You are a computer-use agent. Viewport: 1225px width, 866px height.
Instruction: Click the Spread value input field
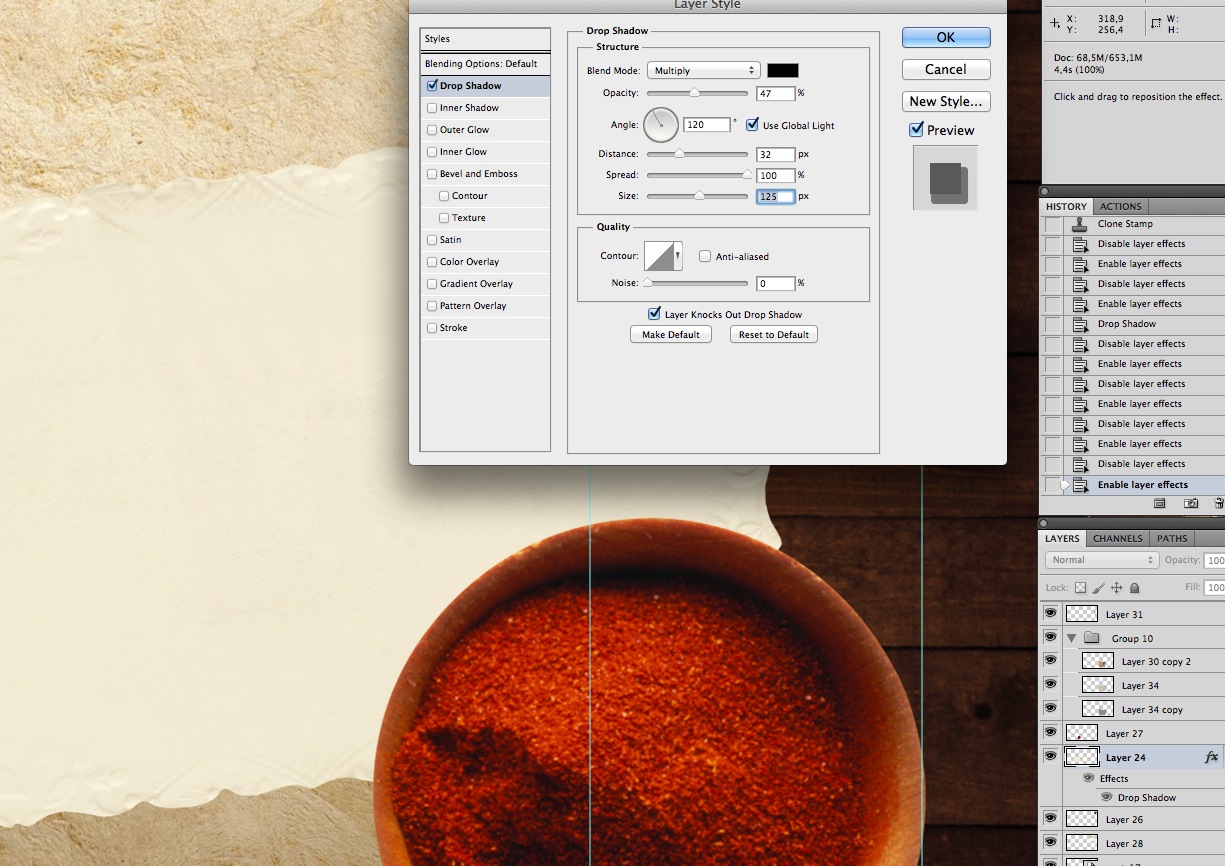pyautogui.click(x=776, y=175)
